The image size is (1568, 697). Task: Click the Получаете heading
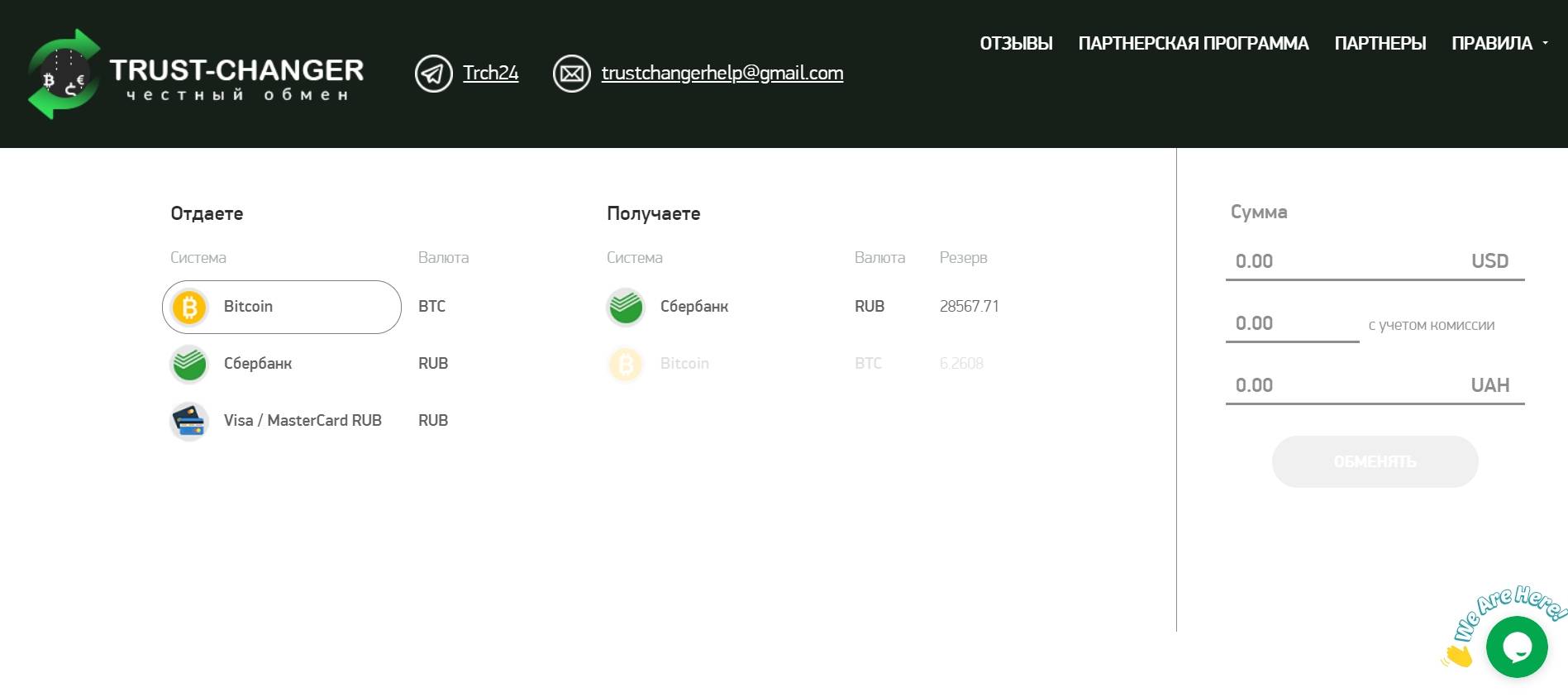click(653, 214)
